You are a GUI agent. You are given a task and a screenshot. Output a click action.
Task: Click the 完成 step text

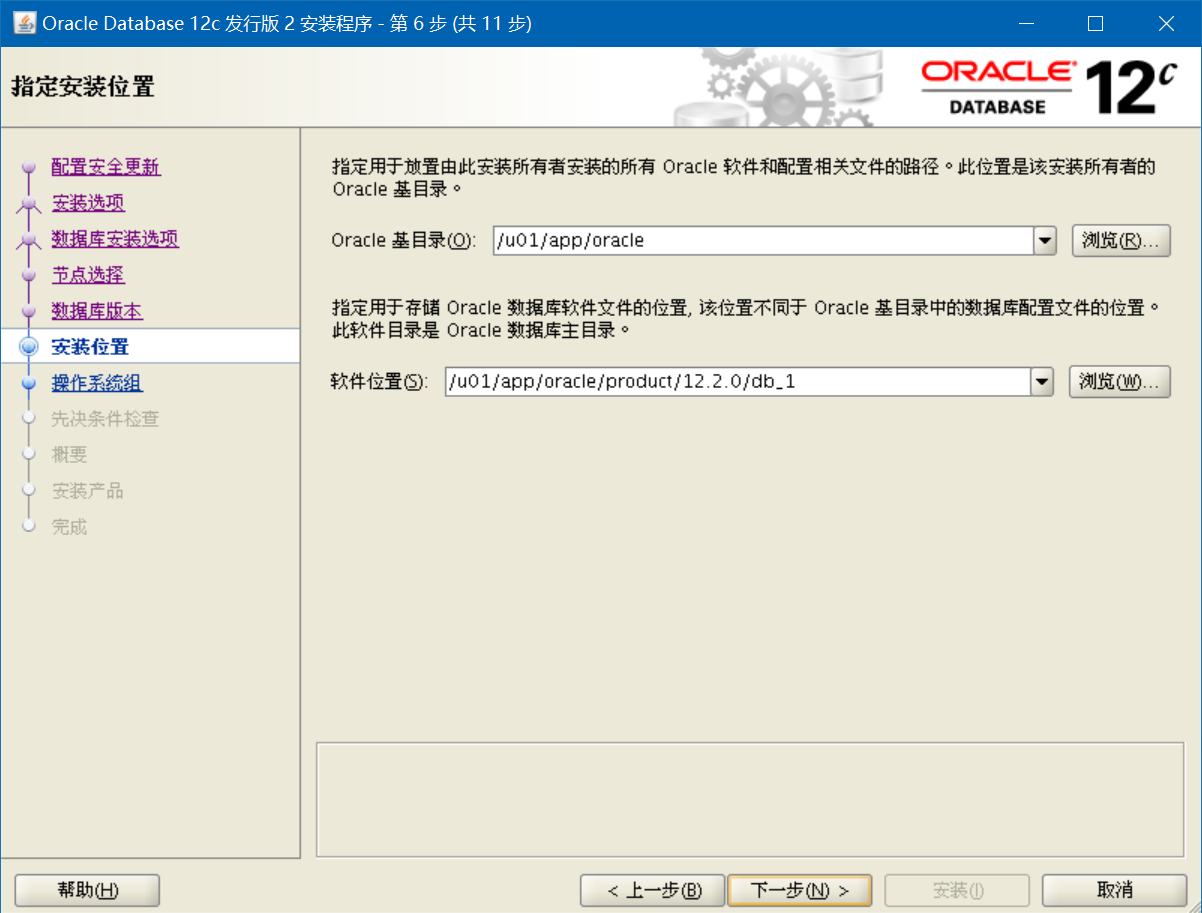tap(70, 527)
